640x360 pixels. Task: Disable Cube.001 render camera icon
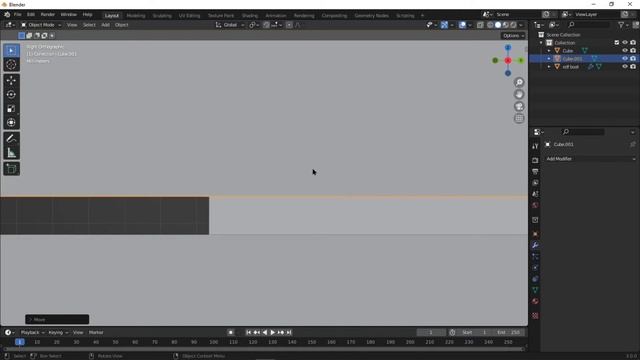[x=633, y=58]
